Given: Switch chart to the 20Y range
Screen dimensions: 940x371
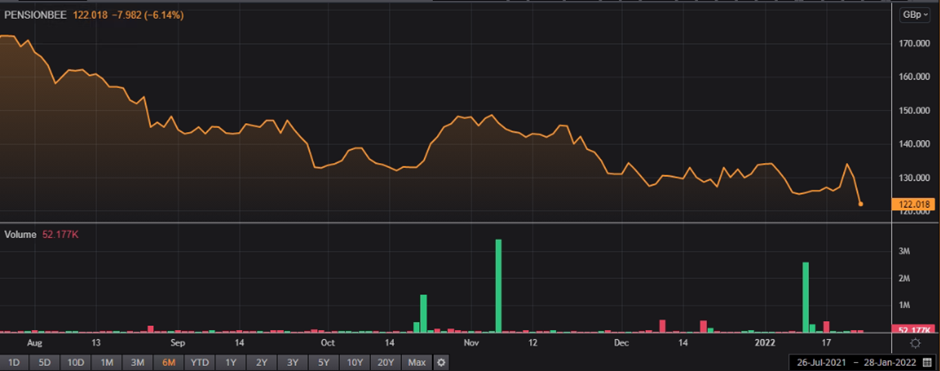Looking at the screenshot, I should (385, 363).
